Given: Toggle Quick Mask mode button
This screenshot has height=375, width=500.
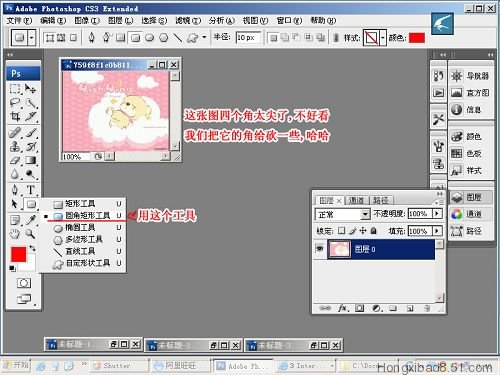Looking at the screenshot, I should tap(24, 283).
